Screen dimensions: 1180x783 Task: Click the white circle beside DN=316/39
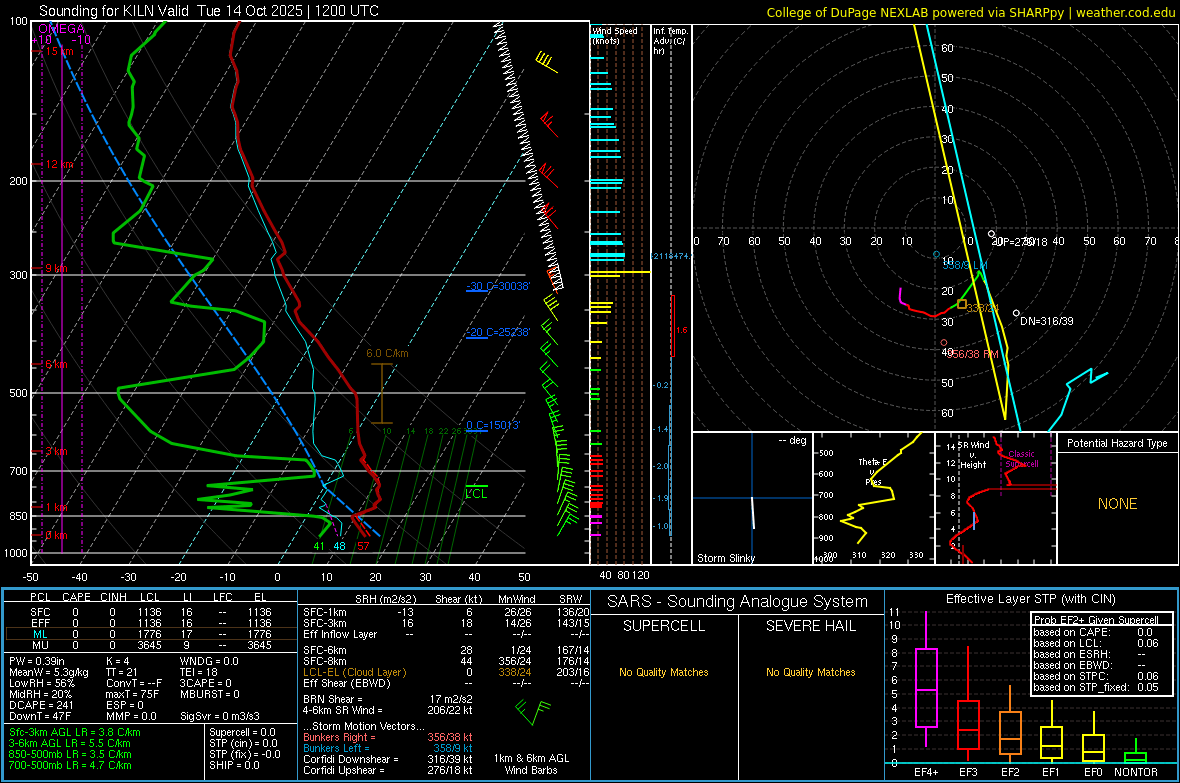tap(1016, 312)
